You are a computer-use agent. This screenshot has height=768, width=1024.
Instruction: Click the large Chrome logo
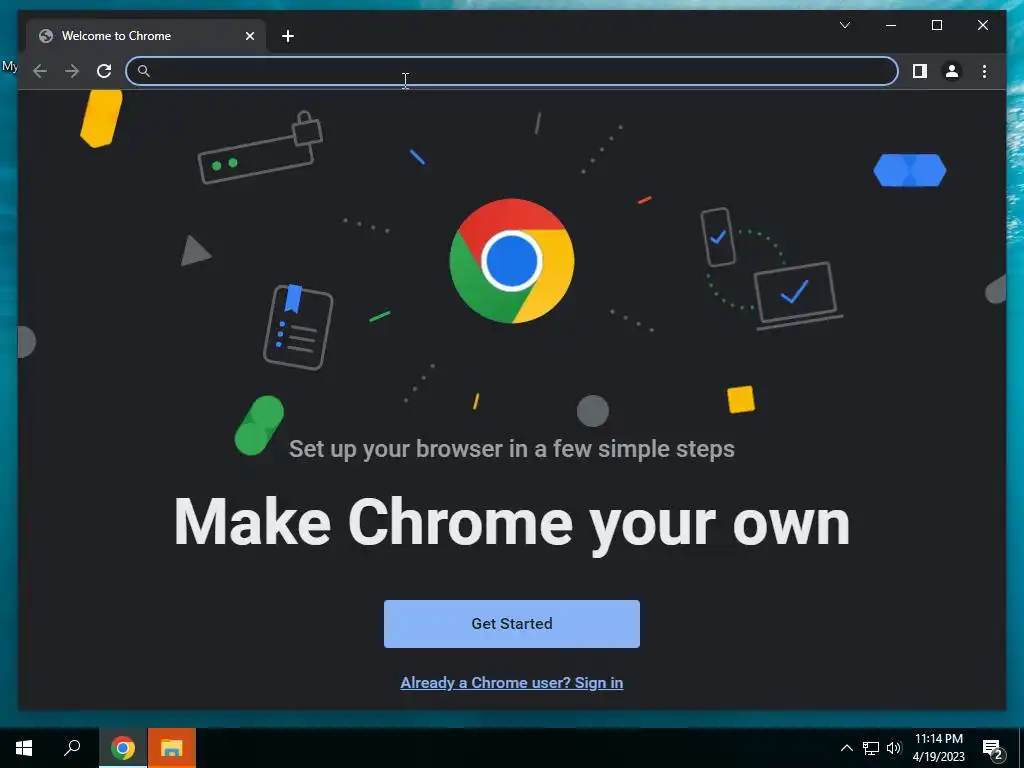pyautogui.click(x=511, y=261)
